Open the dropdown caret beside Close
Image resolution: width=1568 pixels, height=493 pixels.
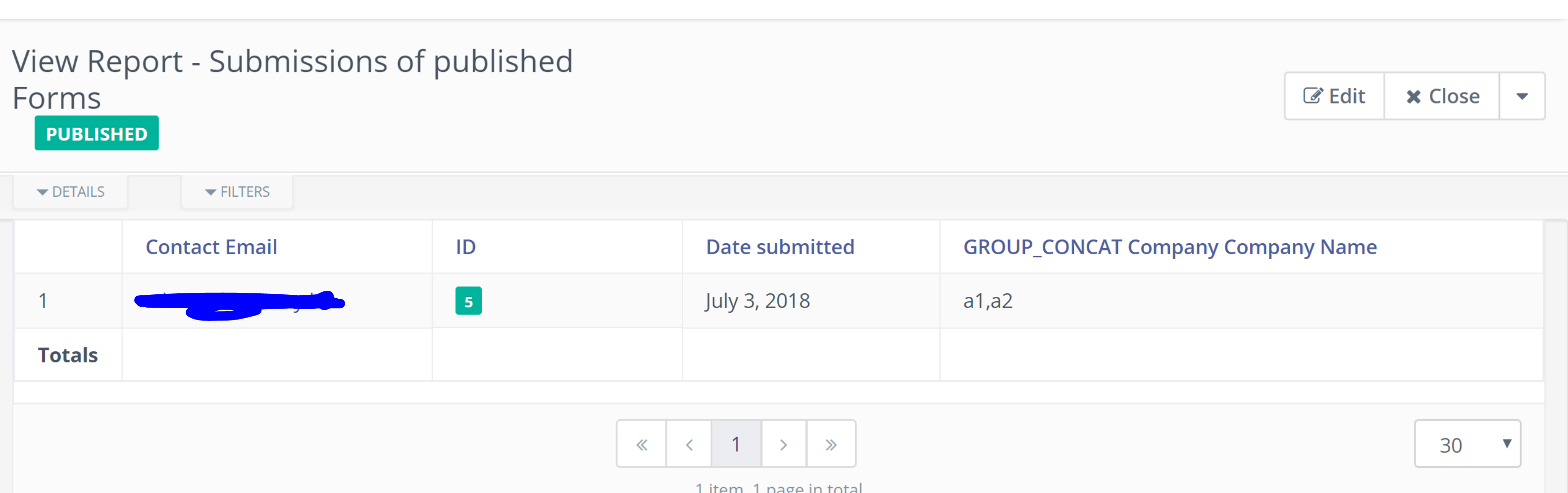pyautogui.click(x=1521, y=96)
